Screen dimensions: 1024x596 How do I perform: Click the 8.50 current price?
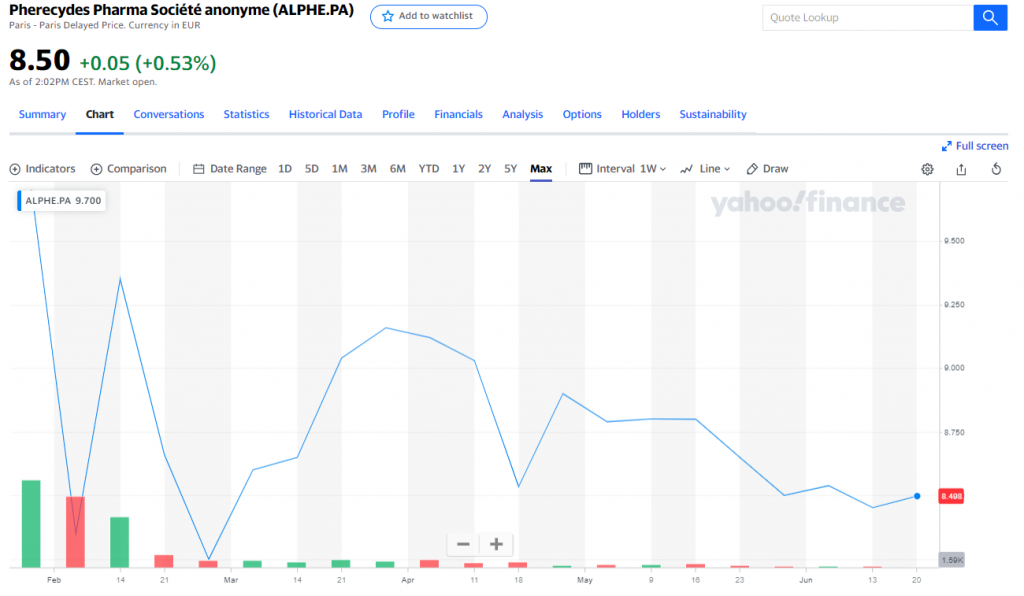point(39,61)
